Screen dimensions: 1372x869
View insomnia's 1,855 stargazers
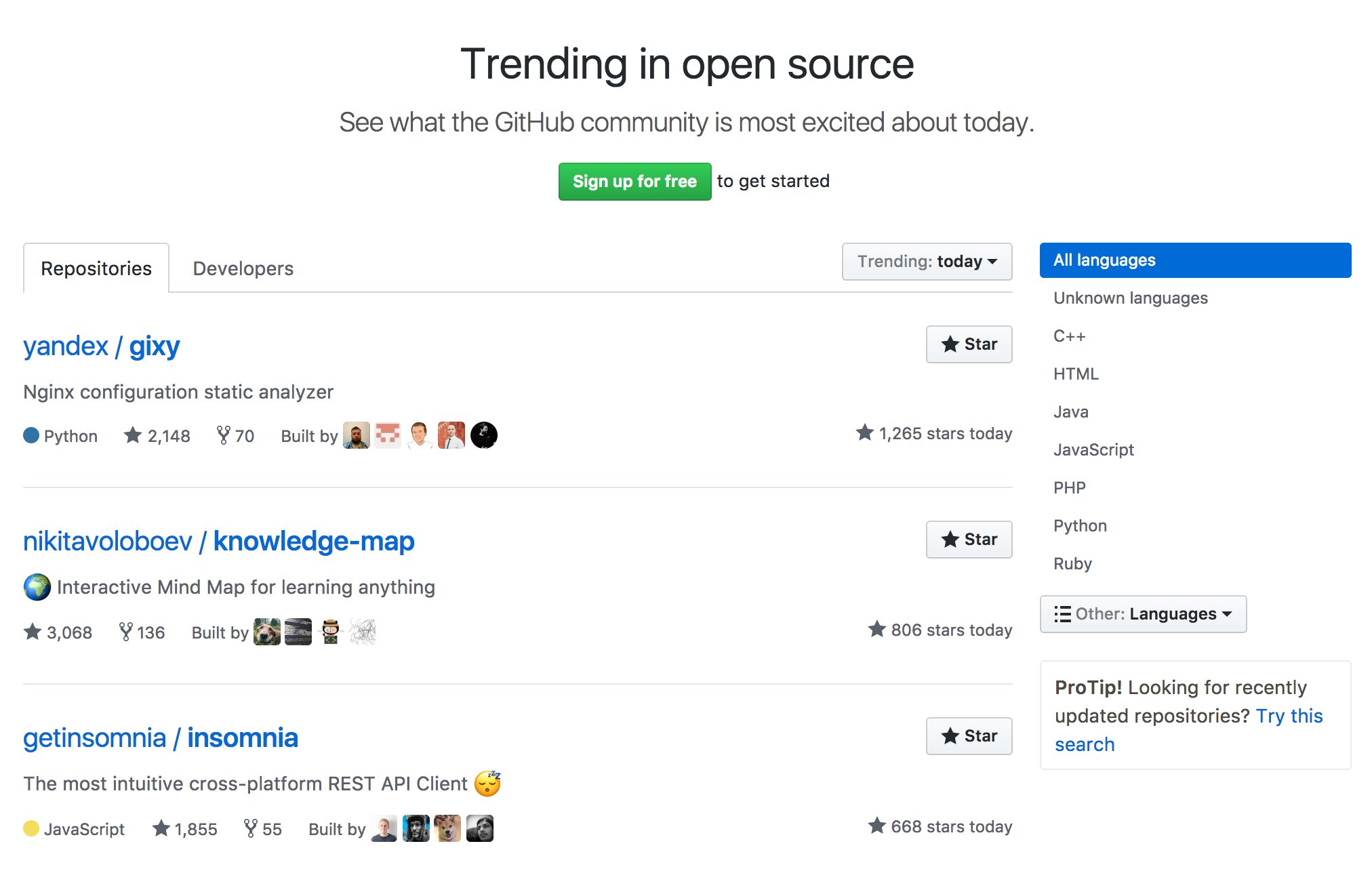[185, 829]
